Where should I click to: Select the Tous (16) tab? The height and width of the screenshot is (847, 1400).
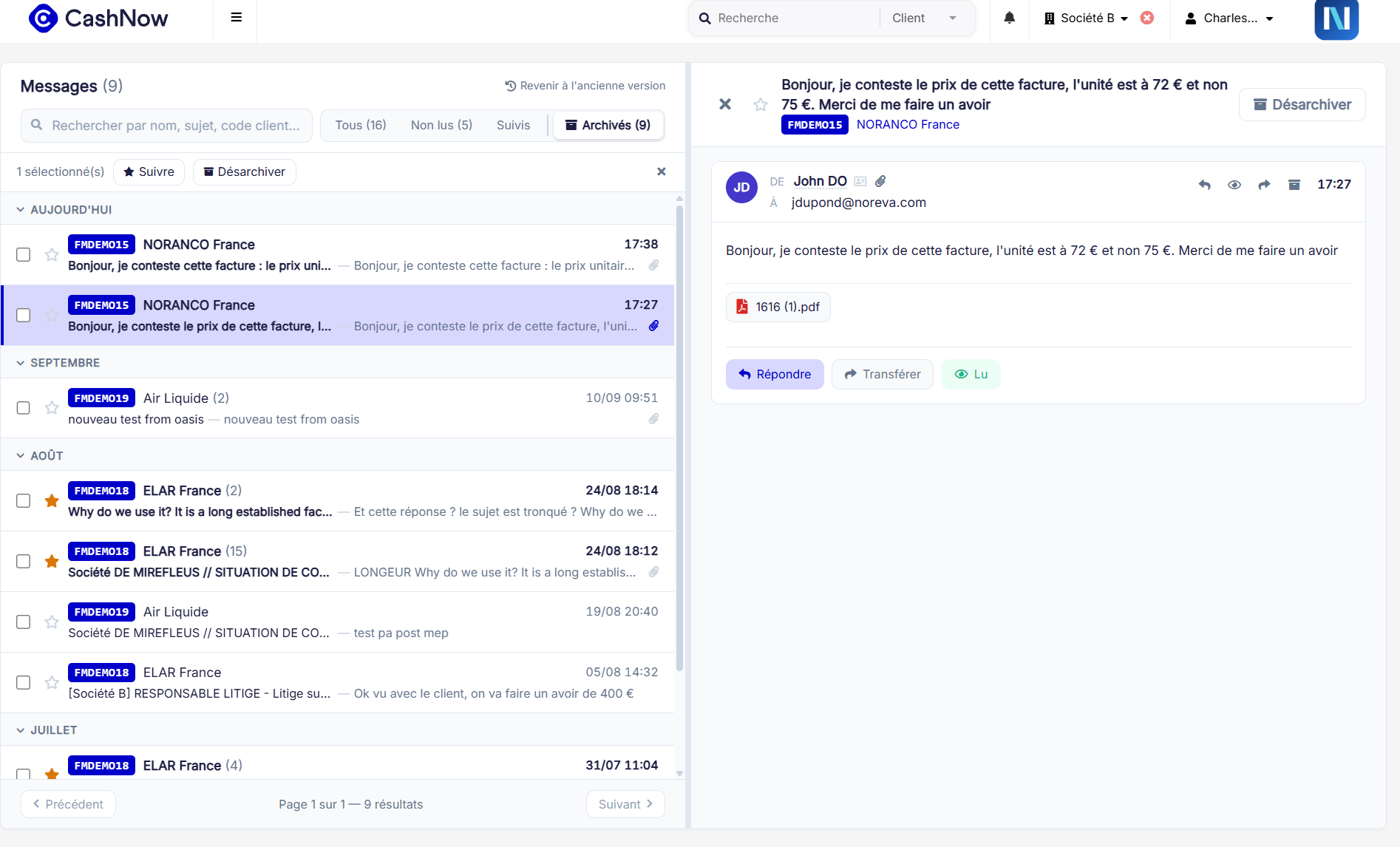coord(361,125)
